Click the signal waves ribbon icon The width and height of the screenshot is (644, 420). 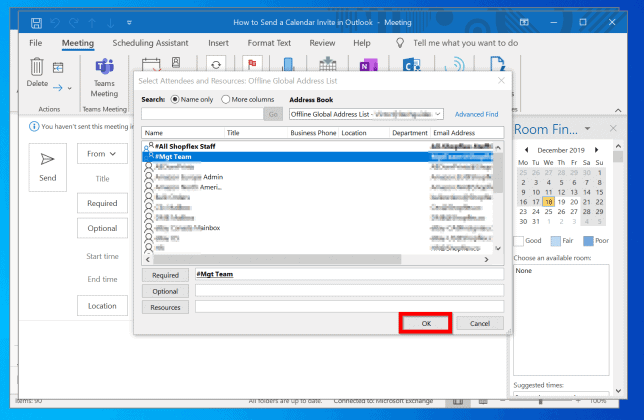point(455,64)
